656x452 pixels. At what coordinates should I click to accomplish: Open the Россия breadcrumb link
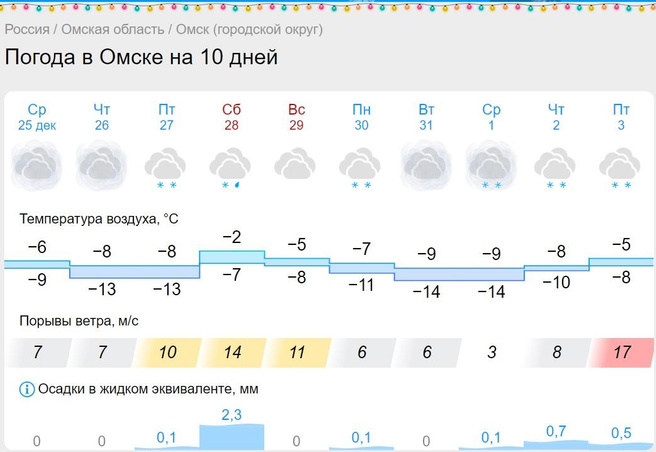27,30
